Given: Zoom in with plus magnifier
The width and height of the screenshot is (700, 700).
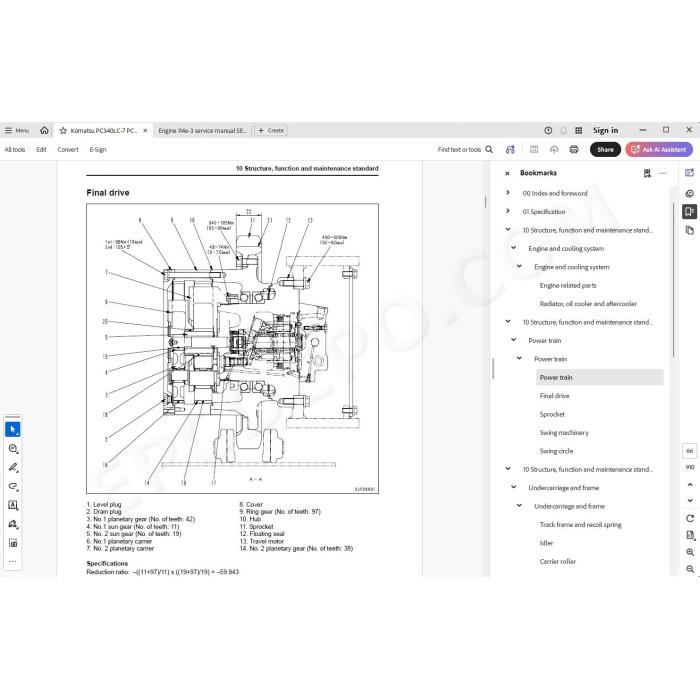Looking at the screenshot, I should coord(690,552).
